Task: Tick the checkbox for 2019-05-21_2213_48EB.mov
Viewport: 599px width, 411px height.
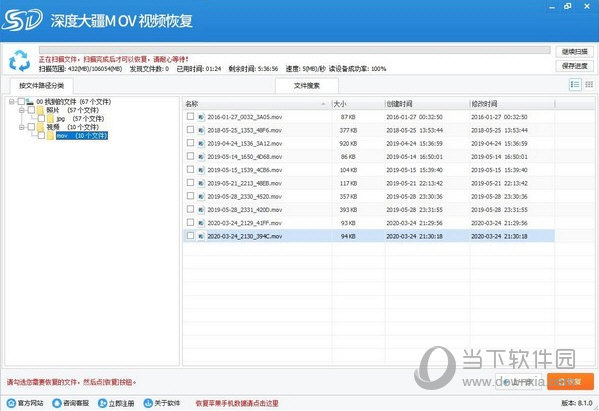Action: click(190, 183)
